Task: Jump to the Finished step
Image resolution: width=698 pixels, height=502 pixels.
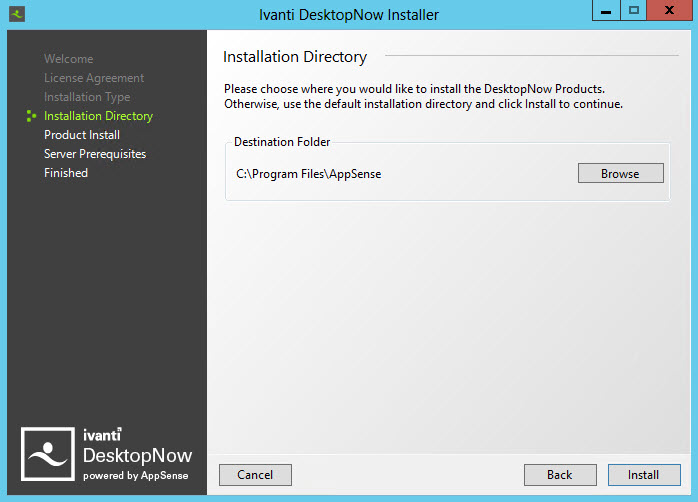Action: tap(65, 173)
